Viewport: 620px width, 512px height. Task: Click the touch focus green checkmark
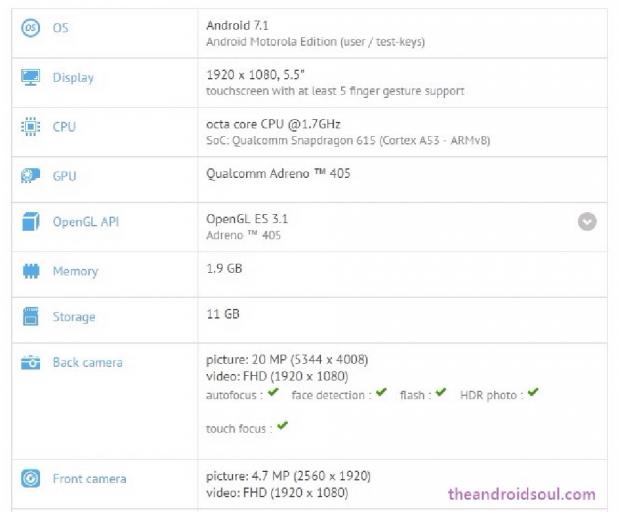pos(282,426)
